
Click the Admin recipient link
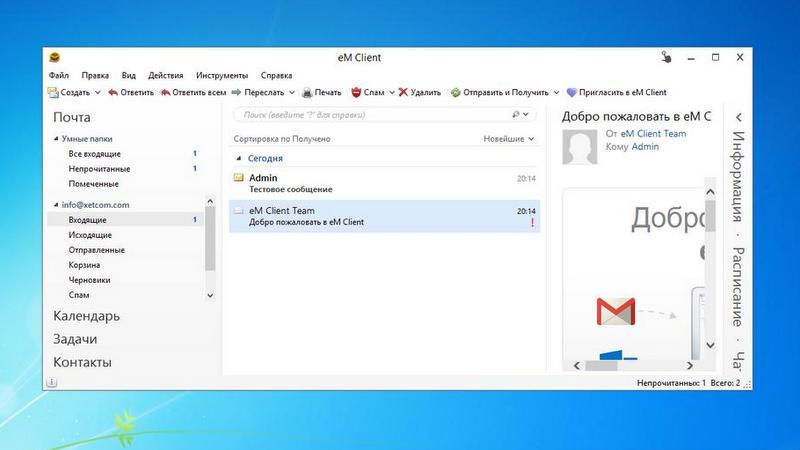645,146
